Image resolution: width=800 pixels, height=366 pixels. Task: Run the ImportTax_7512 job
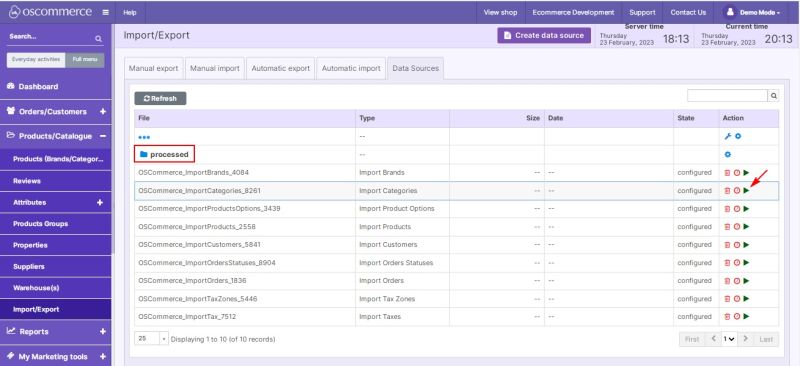pos(746,316)
